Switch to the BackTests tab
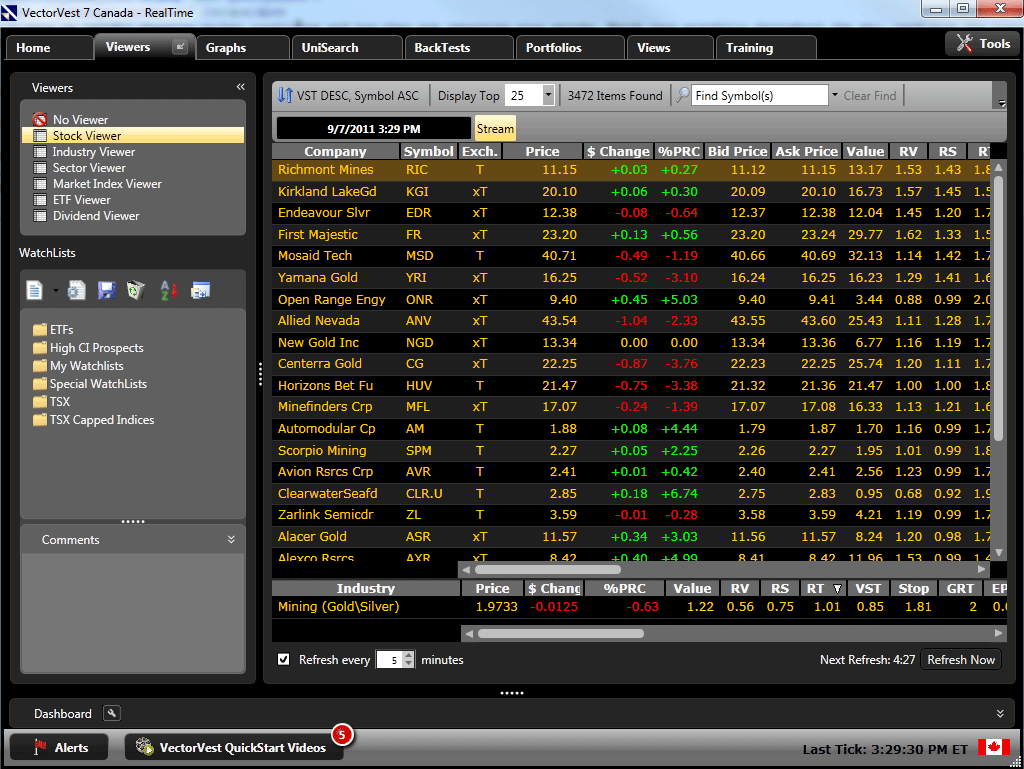Viewport: 1024px width, 769px height. (x=442, y=48)
